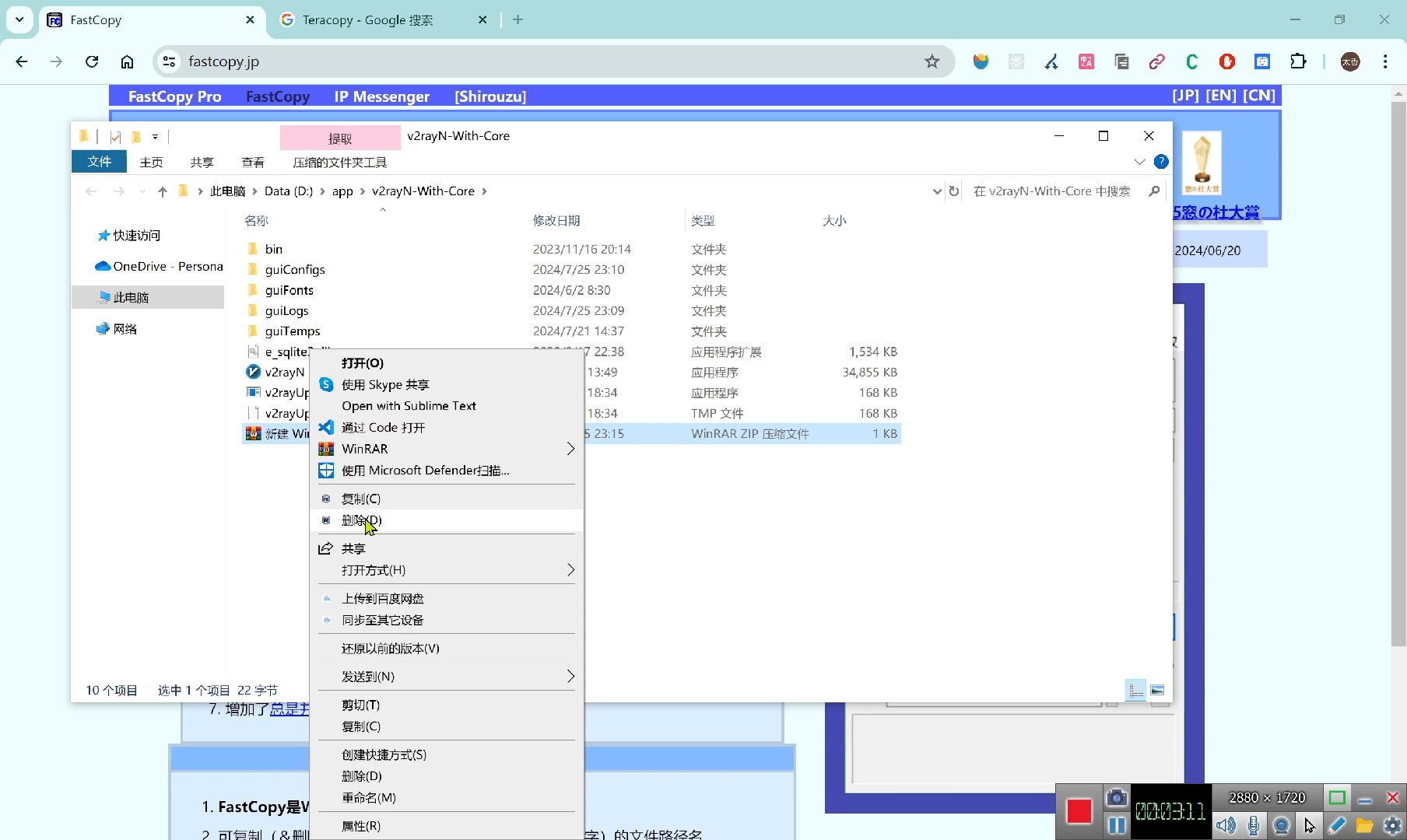Open tab search dropdown in Chrome
Image resolution: width=1407 pixels, height=840 pixels.
[19, 20]
